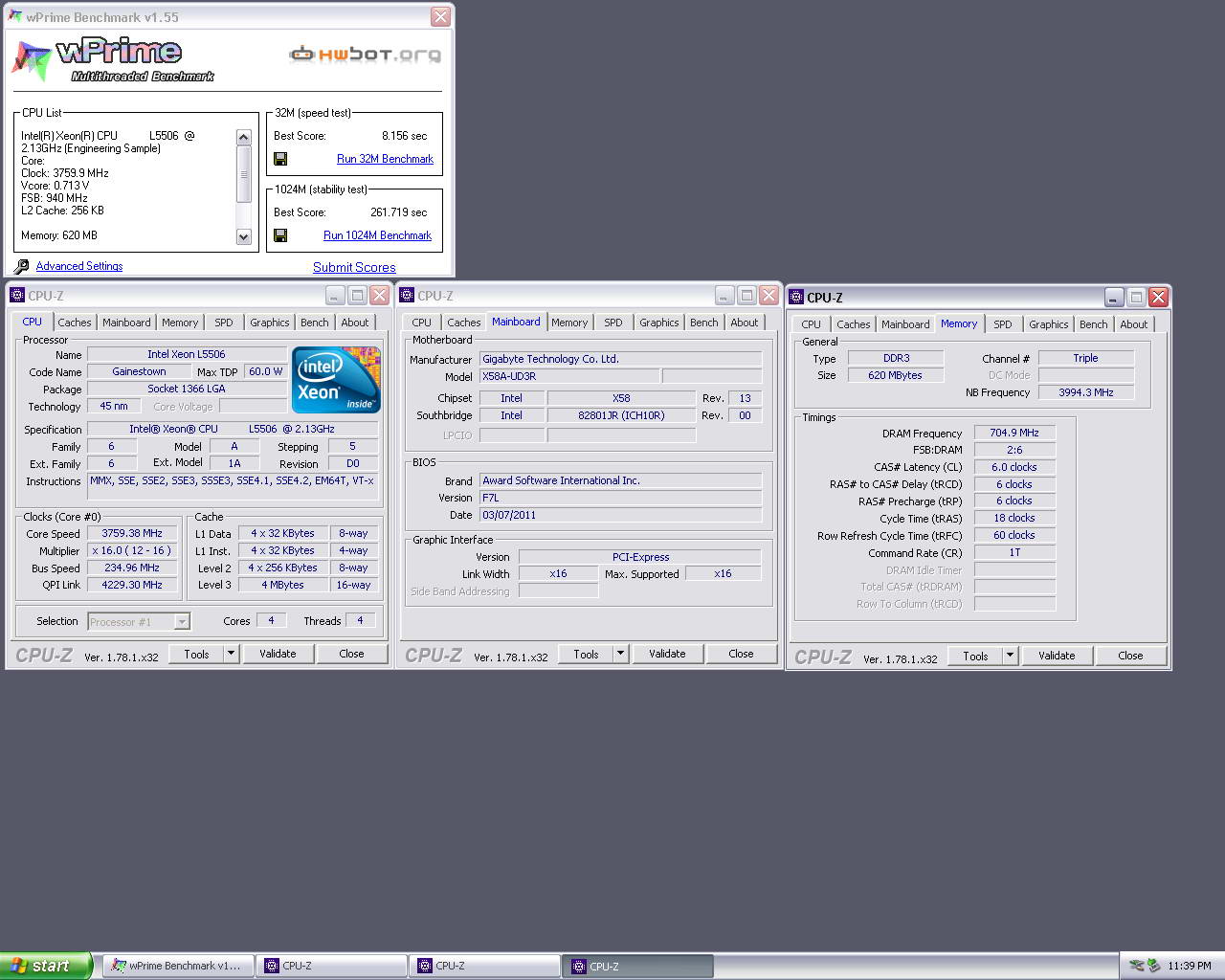Screen dimensions: 1225x980
Task: Click the Channel # value Triple
Action: coord(1086,358)
